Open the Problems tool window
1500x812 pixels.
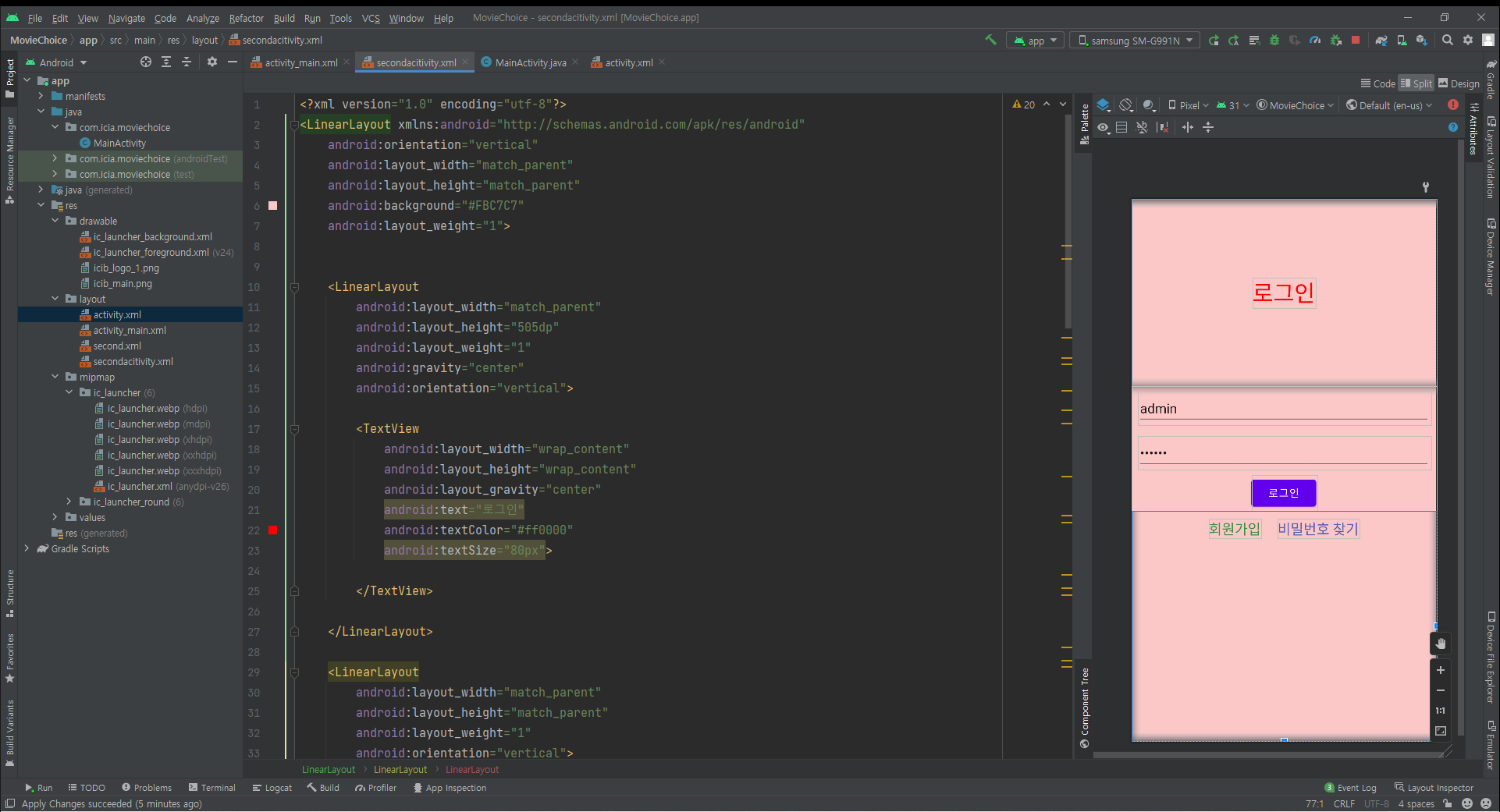point(146,788)
